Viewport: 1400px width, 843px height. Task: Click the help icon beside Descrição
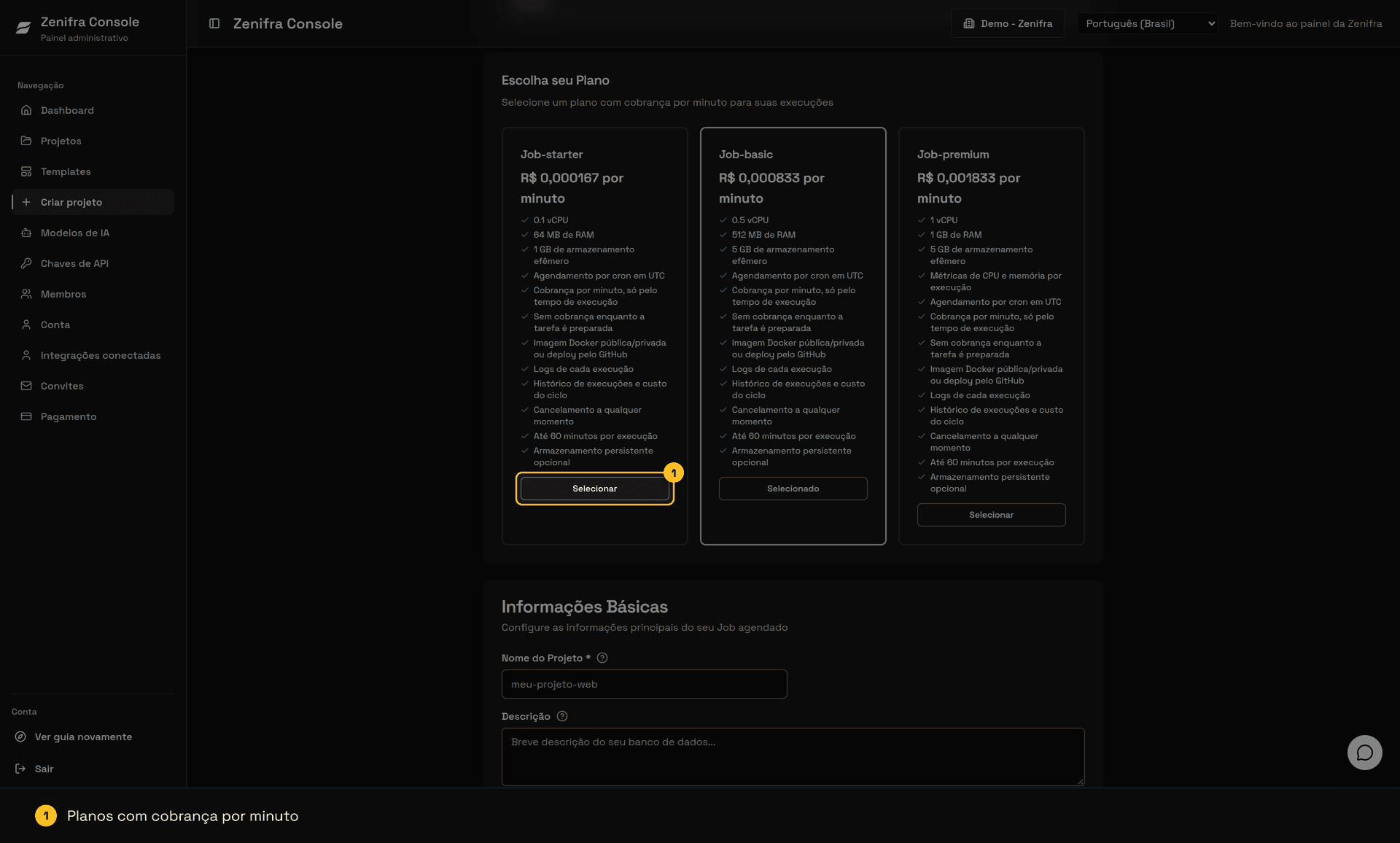[x=562, y=716]
